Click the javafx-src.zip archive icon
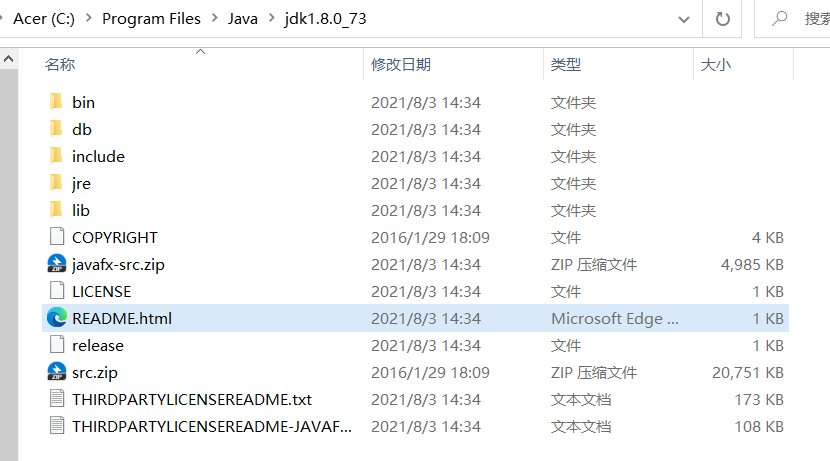 click(x=57, y=264)
